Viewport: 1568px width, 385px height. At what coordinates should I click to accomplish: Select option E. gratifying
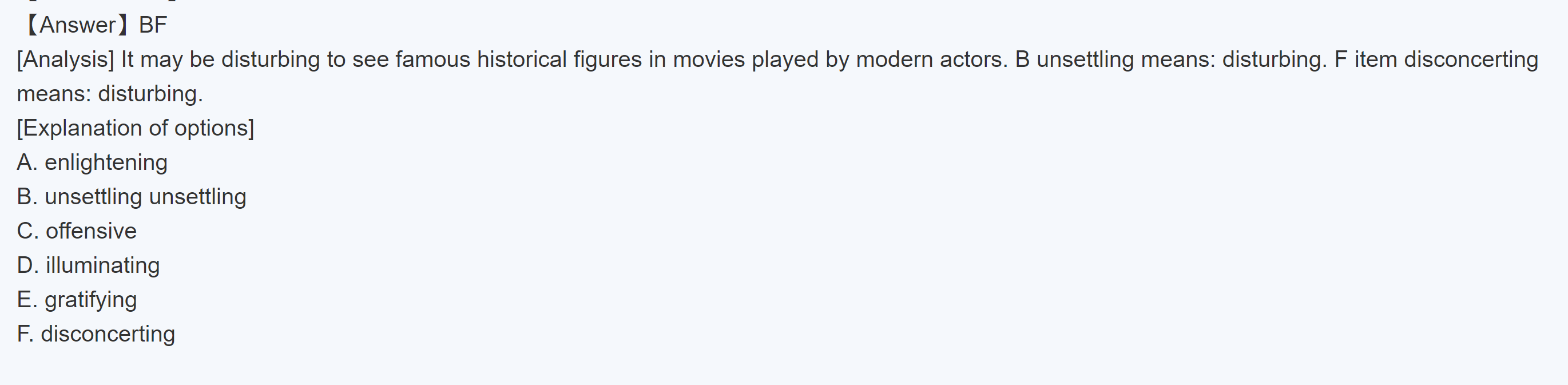point(77,300)
